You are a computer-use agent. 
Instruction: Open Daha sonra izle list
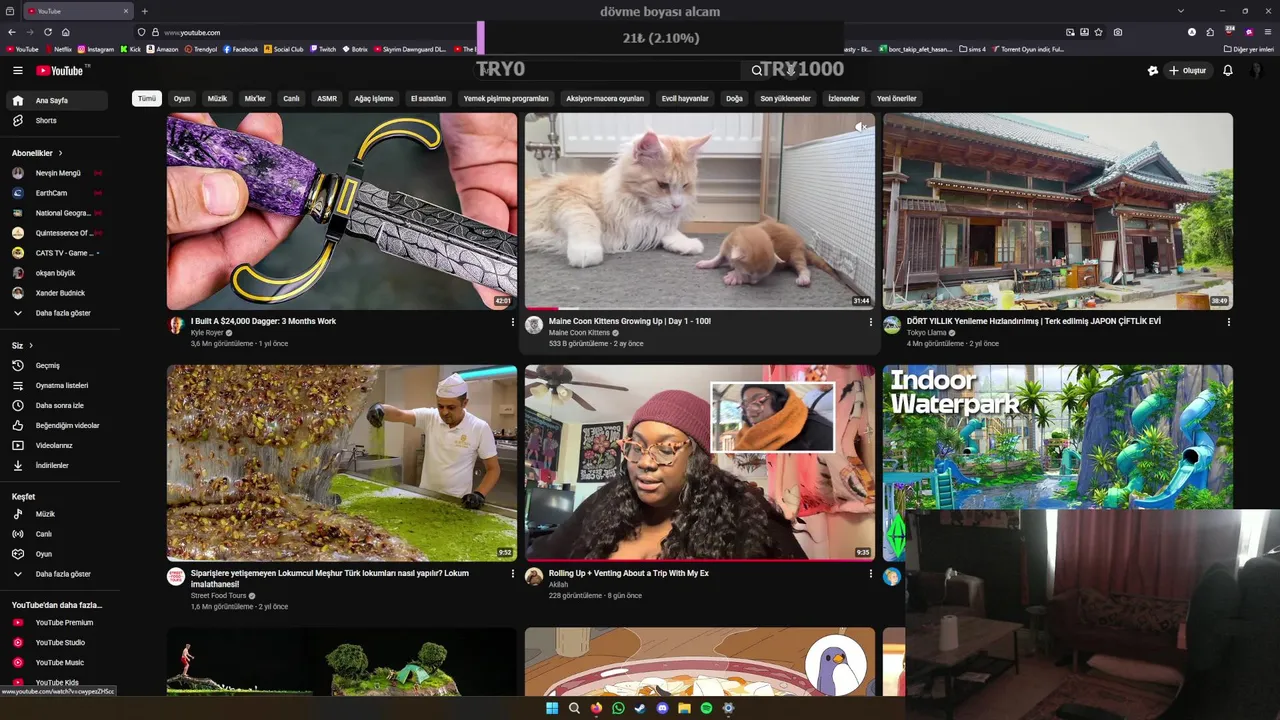[56, 405]
